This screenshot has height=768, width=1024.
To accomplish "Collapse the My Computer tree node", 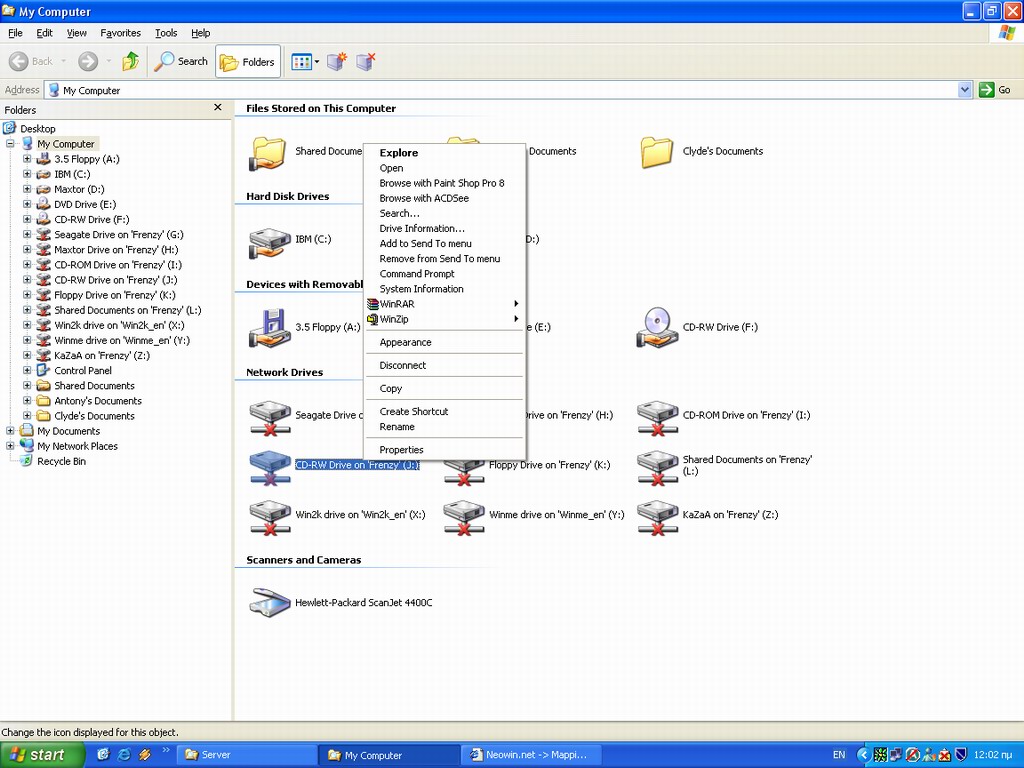I will [x=10, y=144].
